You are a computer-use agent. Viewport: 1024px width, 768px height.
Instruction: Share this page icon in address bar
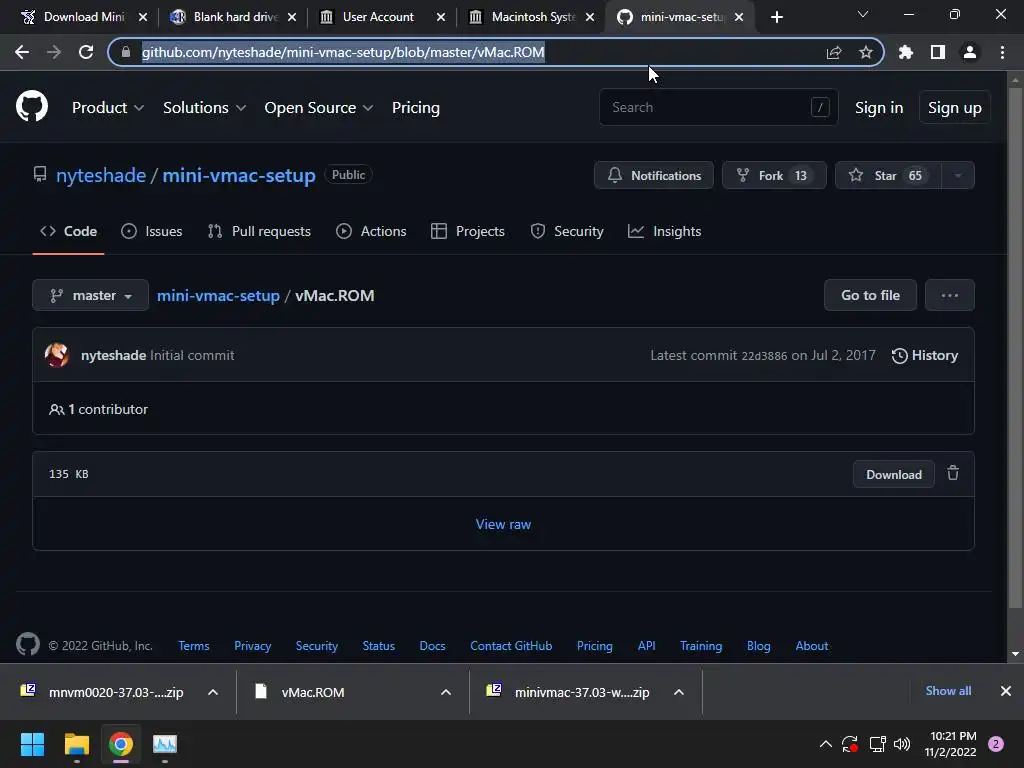coord(834,52)
